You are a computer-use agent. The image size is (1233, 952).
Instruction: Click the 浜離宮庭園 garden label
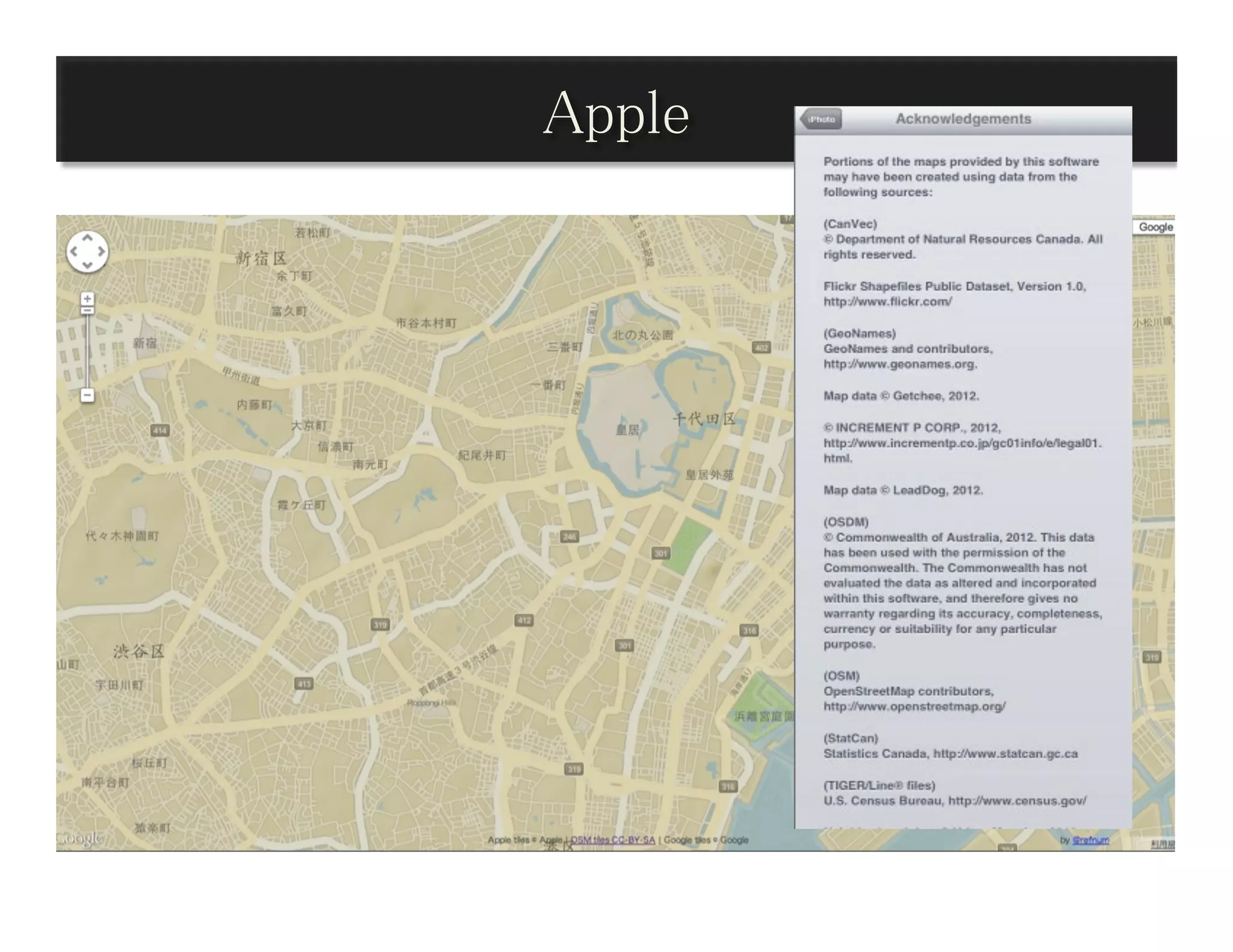tap(764, 716)
